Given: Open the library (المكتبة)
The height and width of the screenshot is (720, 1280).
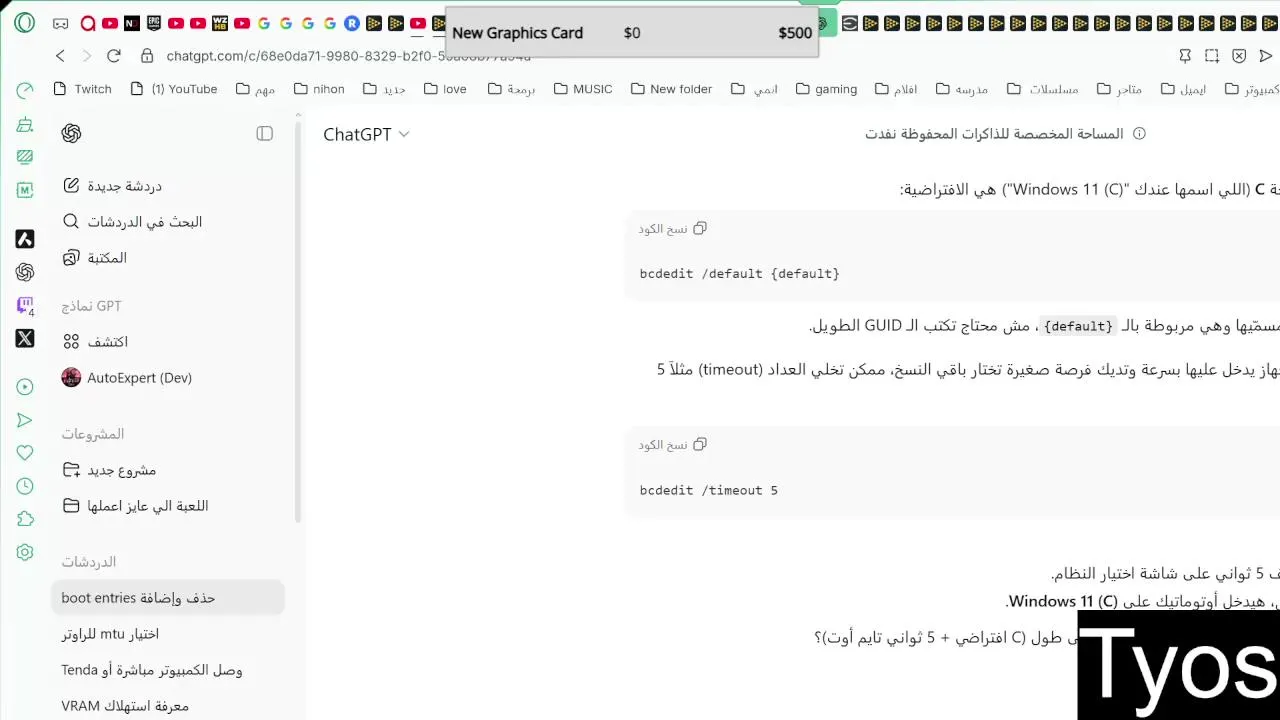Looking at the screenshot, I should [x=168, y=258].
